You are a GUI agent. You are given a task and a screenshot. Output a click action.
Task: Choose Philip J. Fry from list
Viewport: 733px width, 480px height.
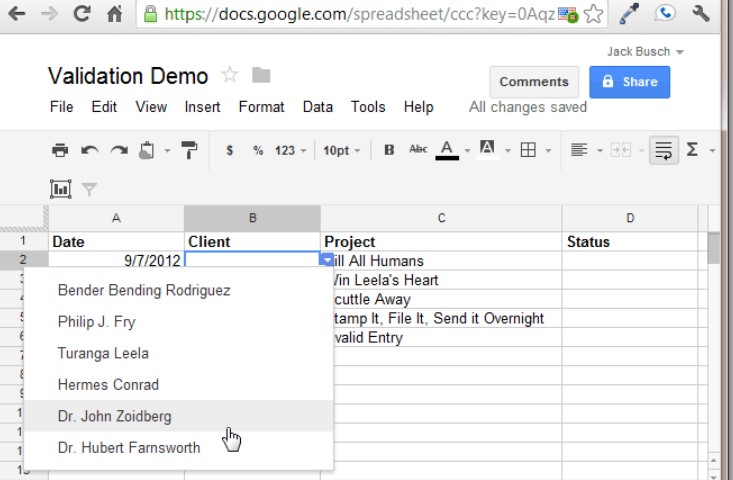pyautogui.click(x=179, y=322)
